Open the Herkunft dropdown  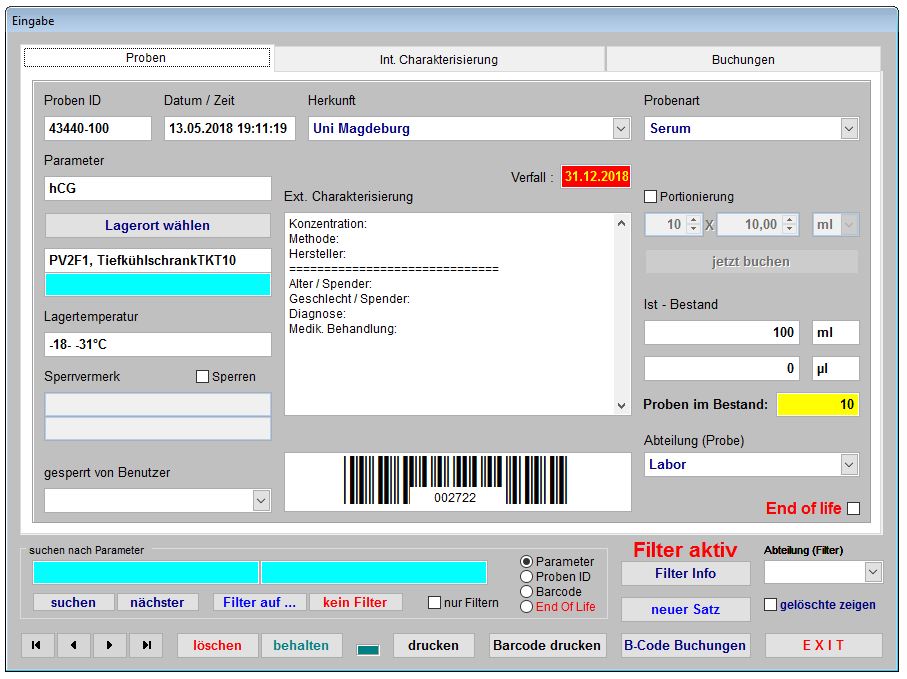click(621, 128)
